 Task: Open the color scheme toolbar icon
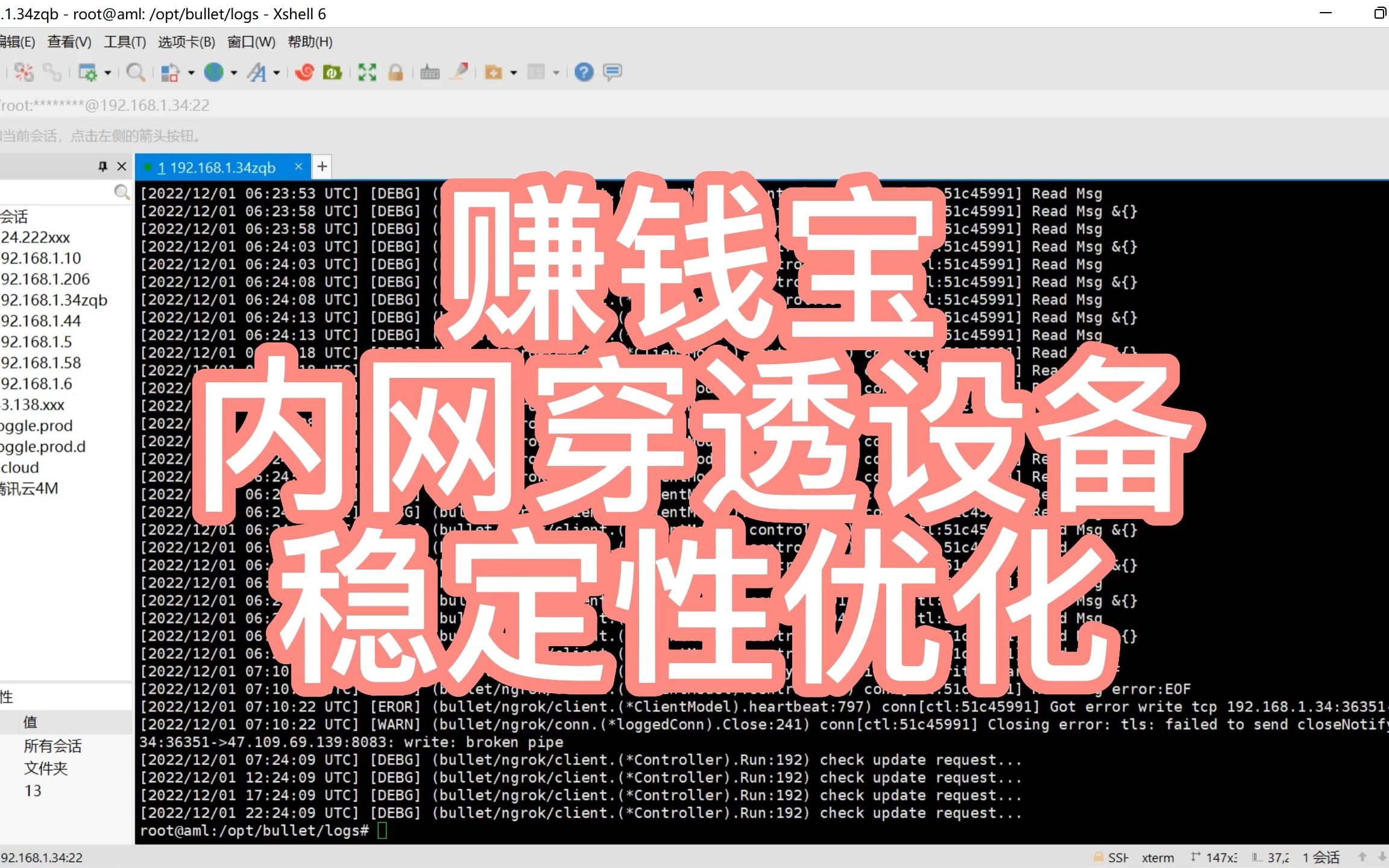coord(171,73)
